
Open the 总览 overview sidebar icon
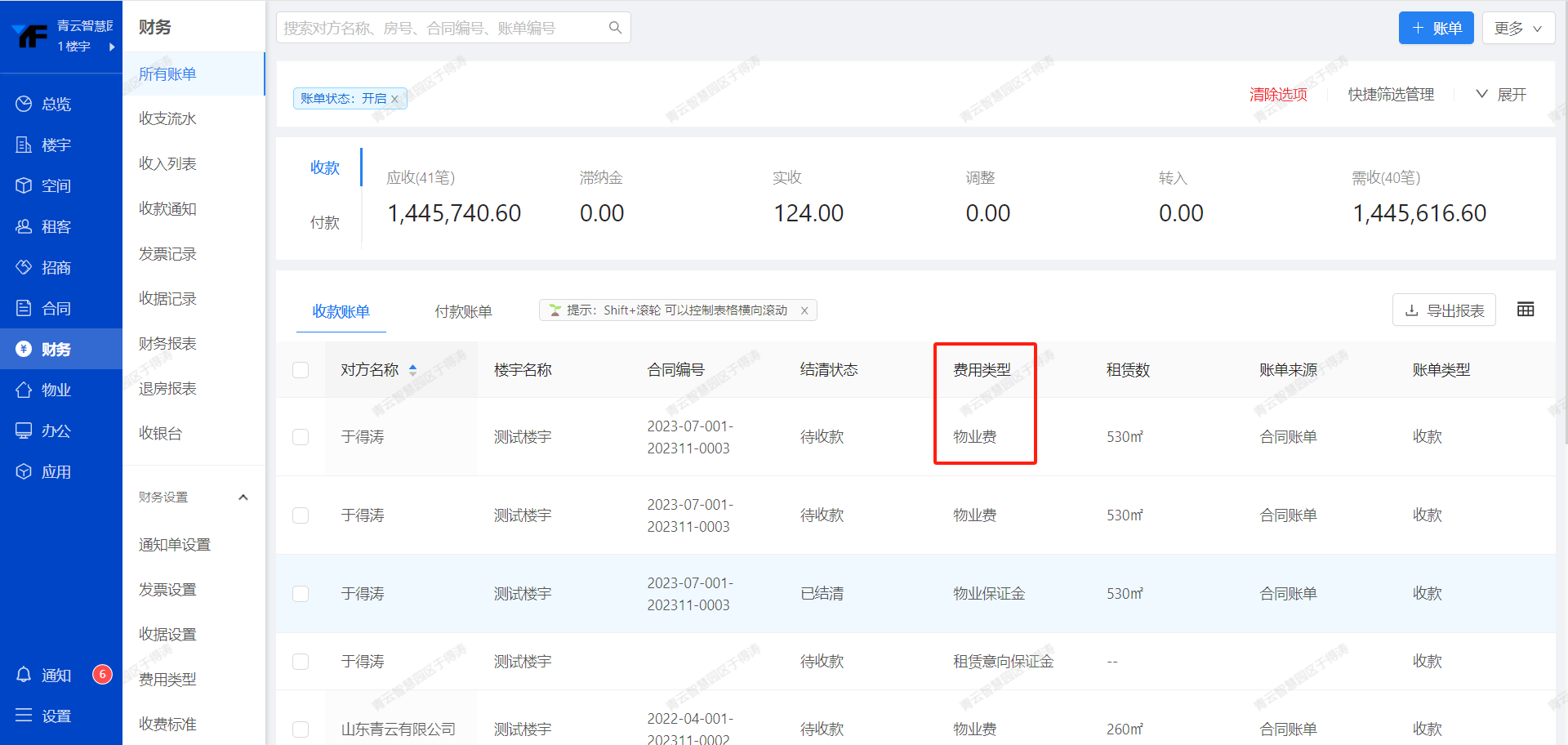[x=24, y=104]
